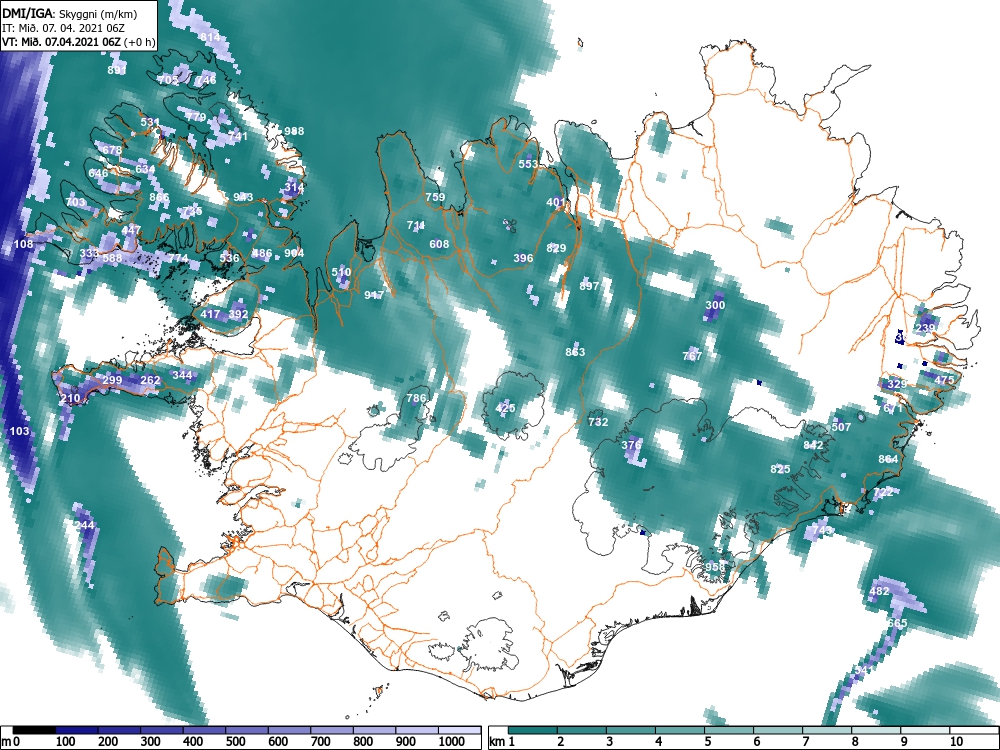Click the '210' visibility value on the map

click(70, 399)
